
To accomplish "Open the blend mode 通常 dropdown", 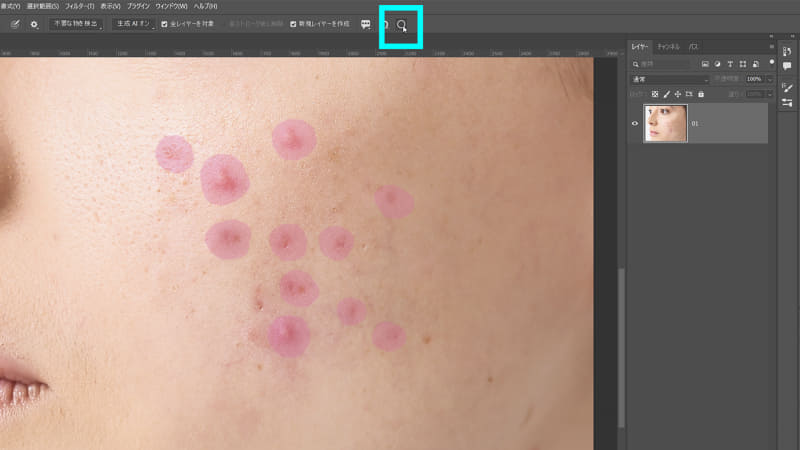I will pos(670,79).
